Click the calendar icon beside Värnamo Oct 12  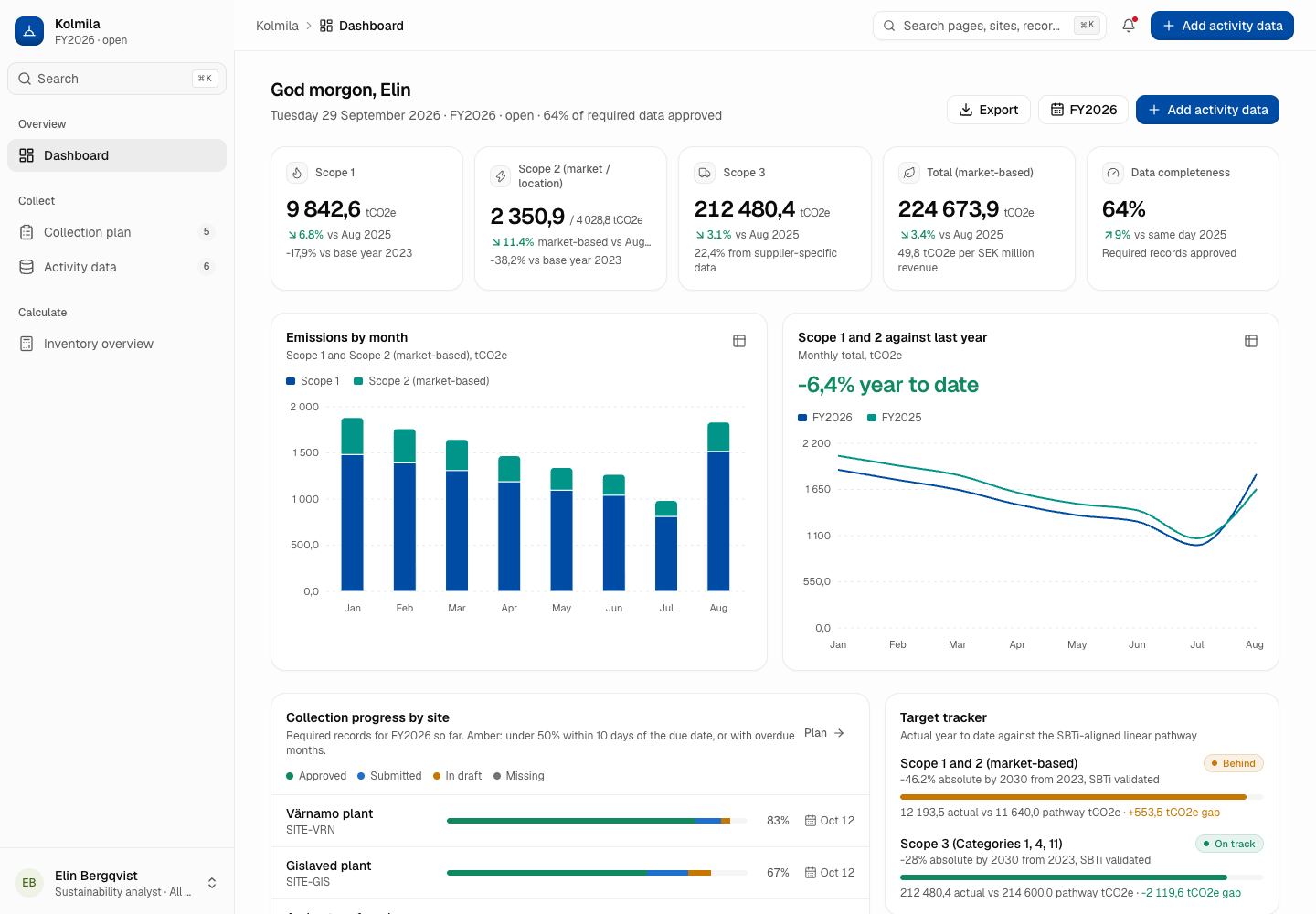click(811, 821)
